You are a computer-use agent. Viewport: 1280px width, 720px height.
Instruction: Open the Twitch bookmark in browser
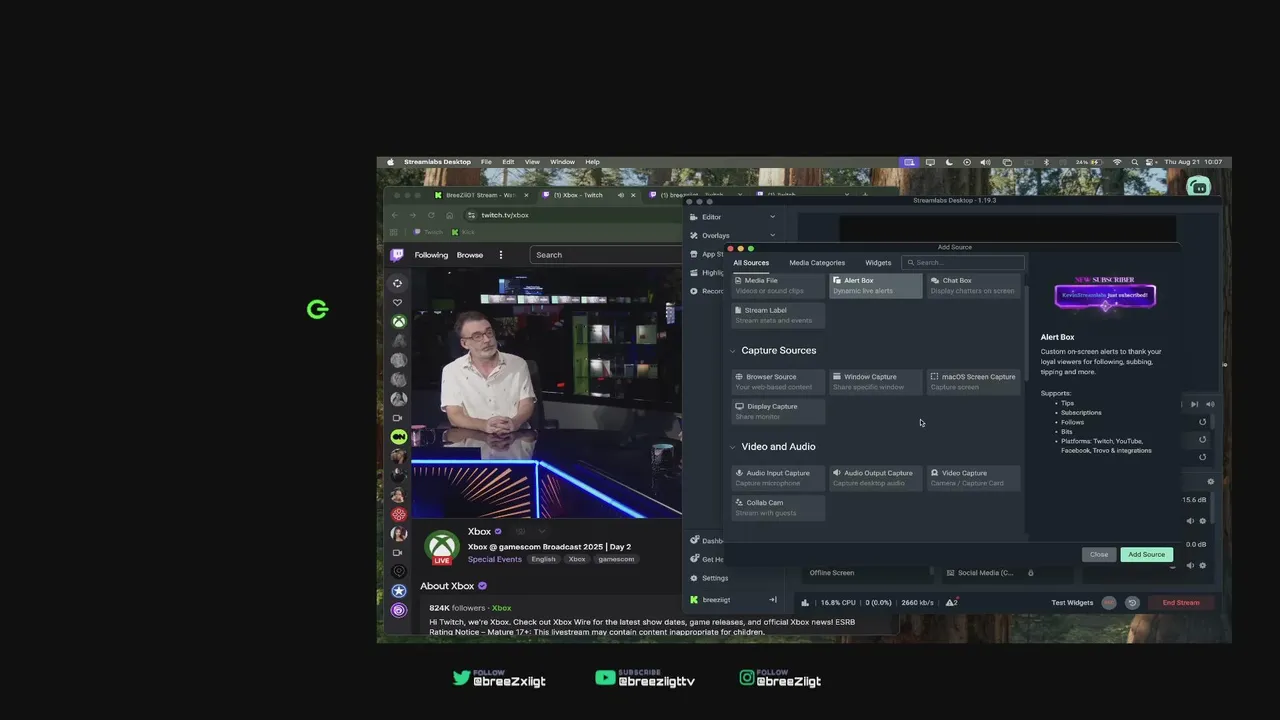point(428,232)
